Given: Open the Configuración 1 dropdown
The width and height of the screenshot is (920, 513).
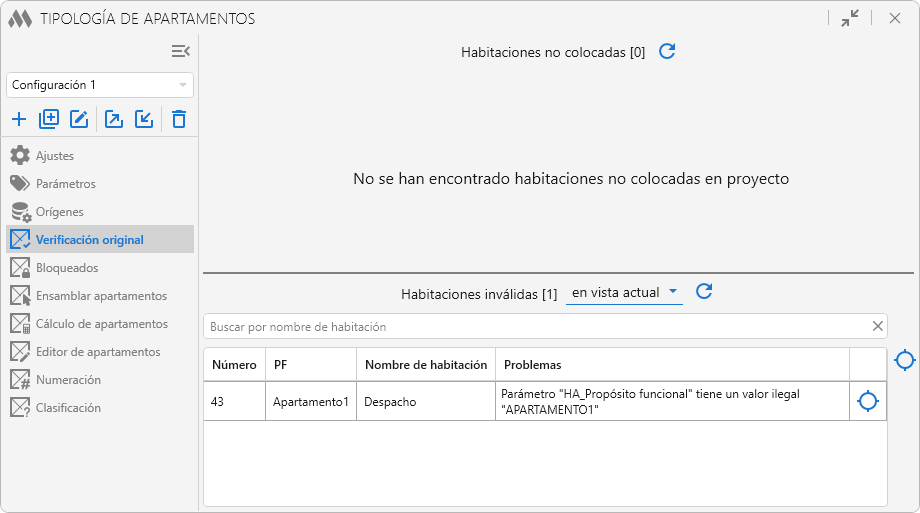Looking at the screenshot, I should (100, 85).
